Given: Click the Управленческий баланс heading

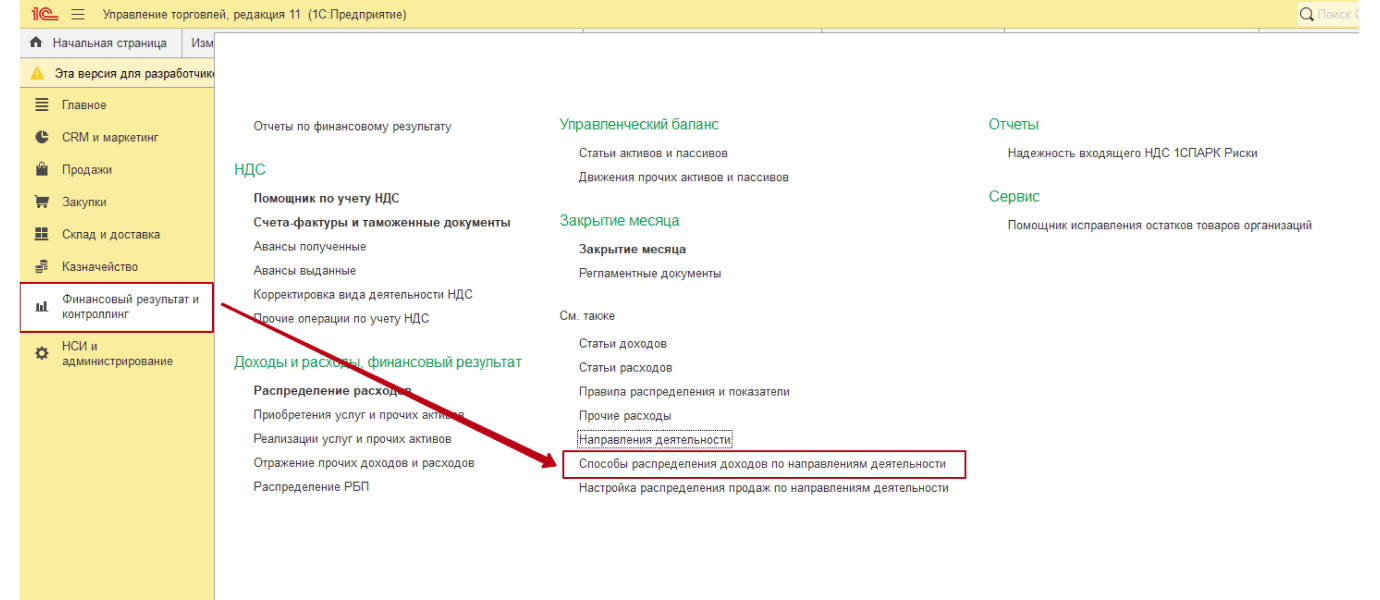Looking at the screenshot, I should coord(639,124).
